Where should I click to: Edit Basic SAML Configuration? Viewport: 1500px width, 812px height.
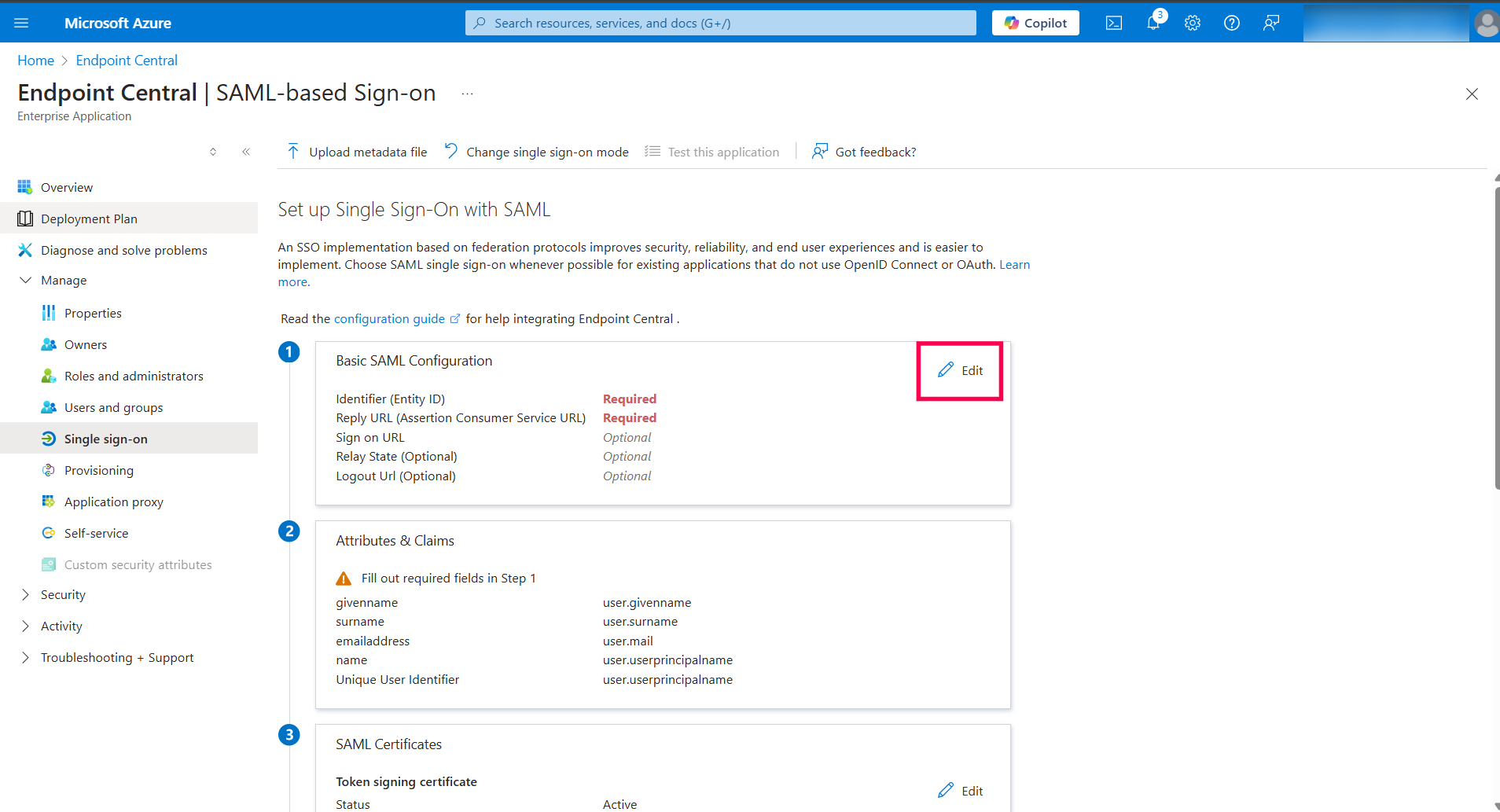961,370
